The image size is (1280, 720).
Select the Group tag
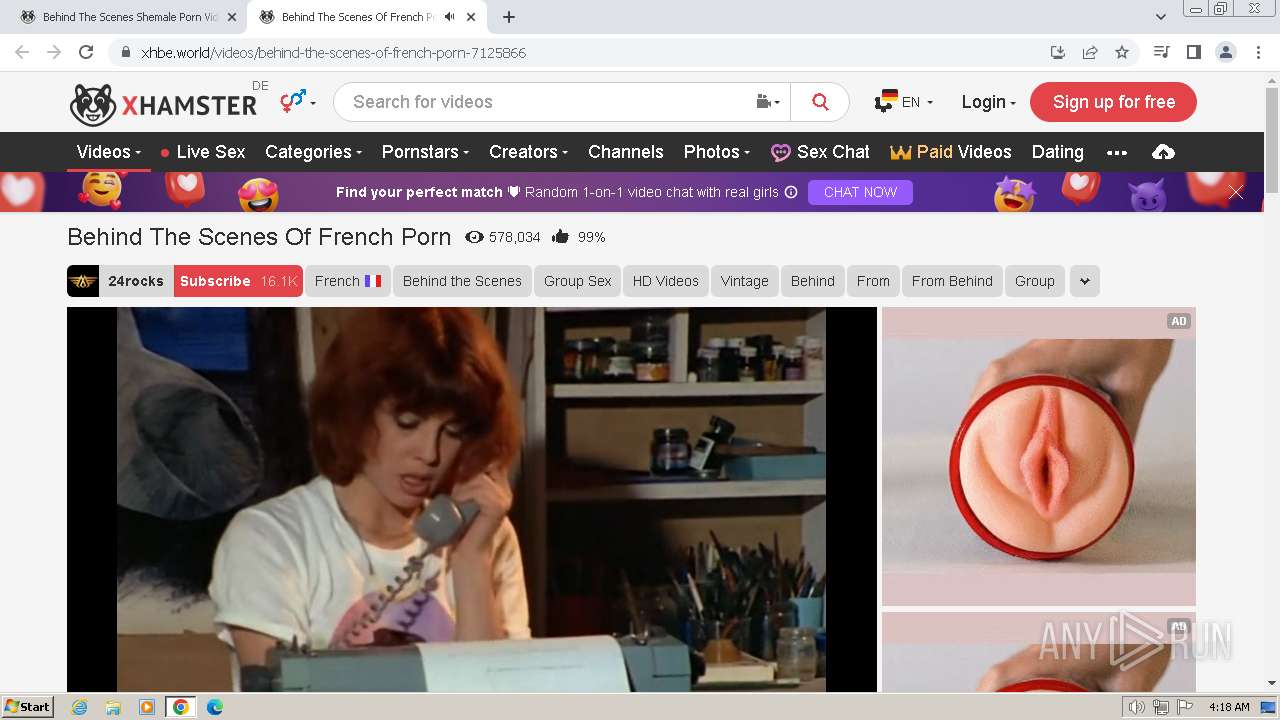click(x=1035, y=281)
